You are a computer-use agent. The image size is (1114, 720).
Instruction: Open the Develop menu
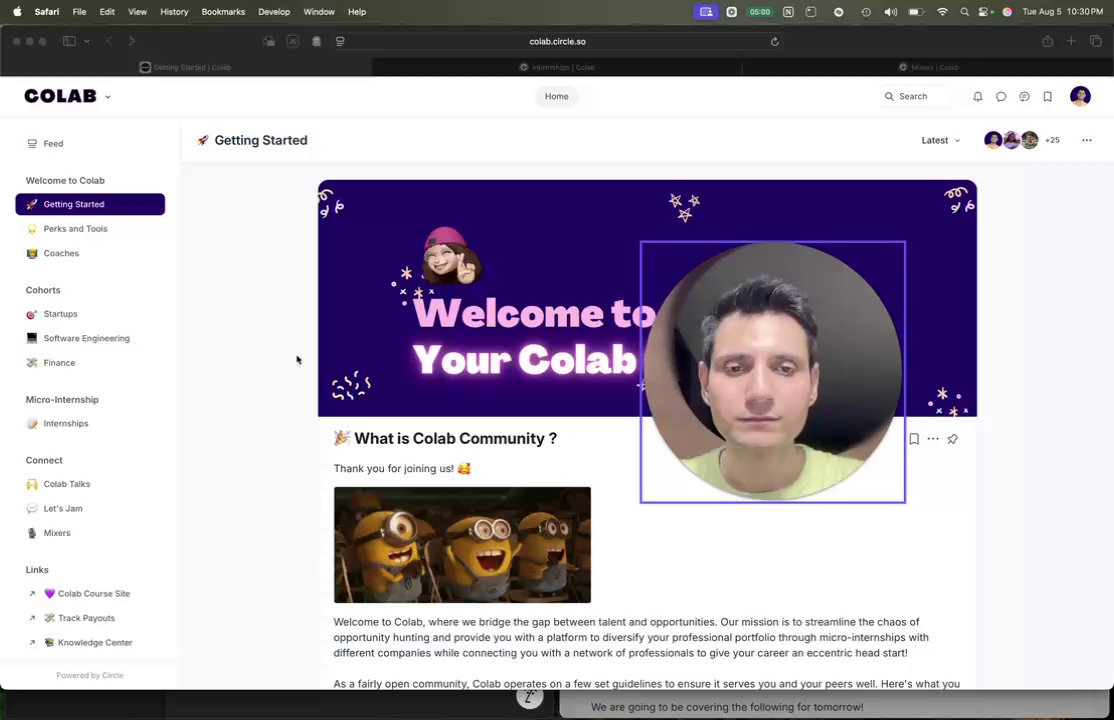click(x=274, y=12)
